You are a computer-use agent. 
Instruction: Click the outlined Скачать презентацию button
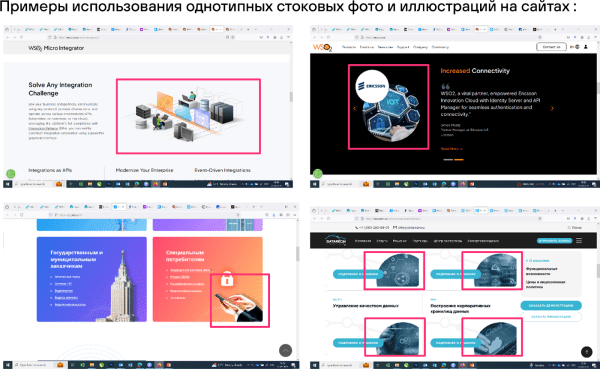pyautogui.click(x=551, y=317)
